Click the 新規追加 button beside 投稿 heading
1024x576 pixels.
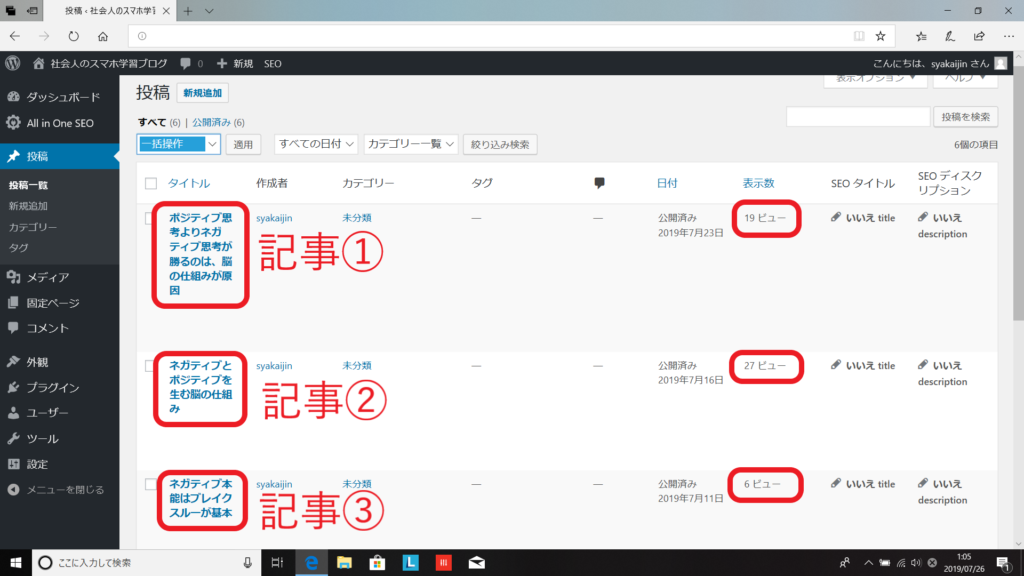(x=202, y=93)
